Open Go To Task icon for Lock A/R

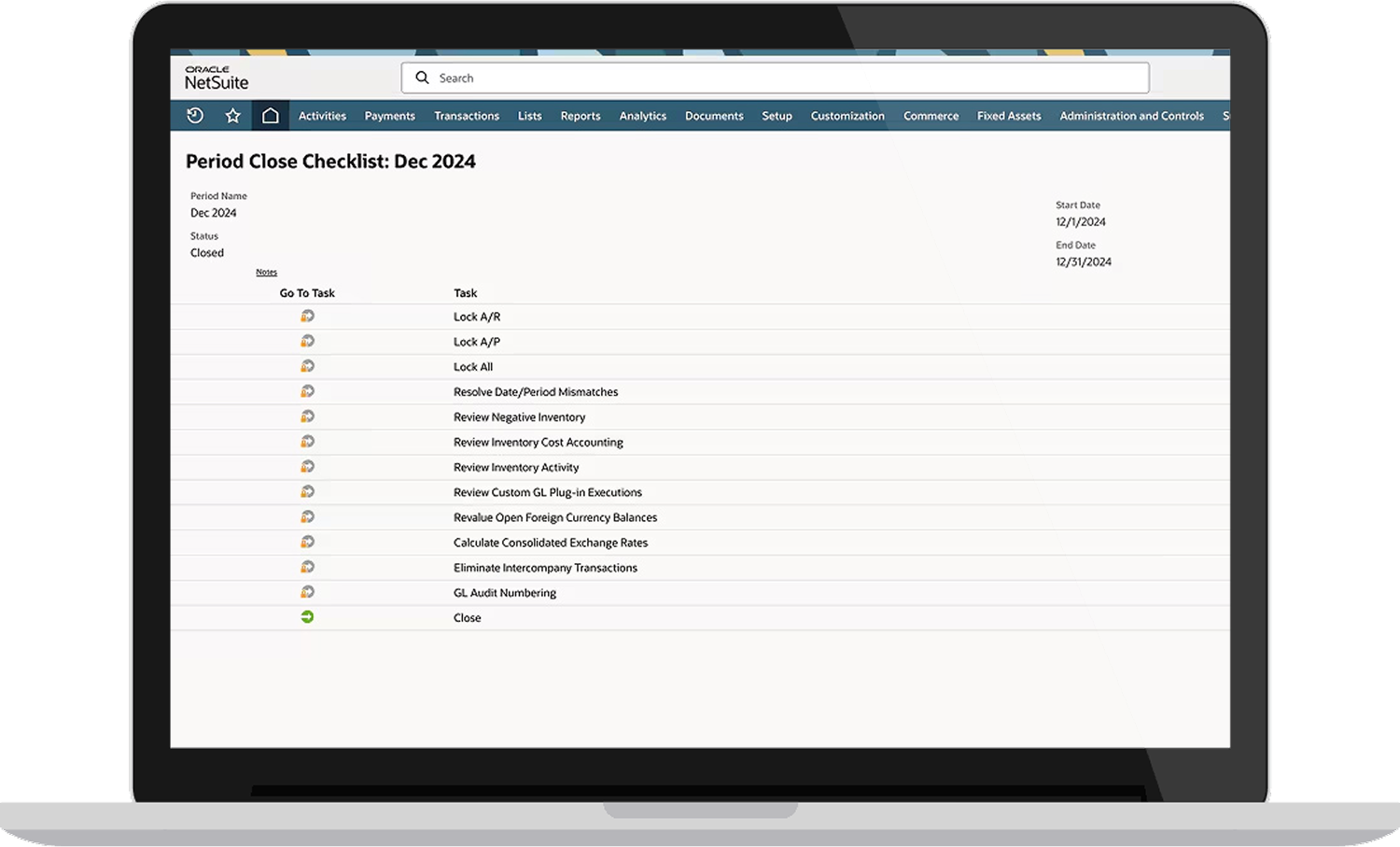pos(307,317)
